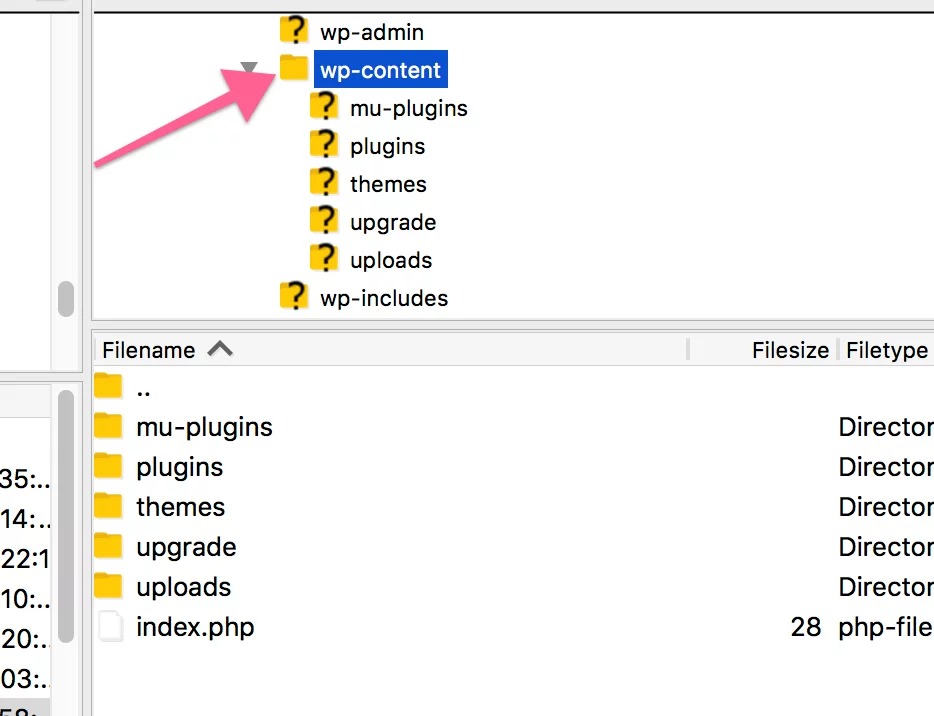
Task: Open mu-plugins question-mark folder in tree
Action: [x=324, y=107]
